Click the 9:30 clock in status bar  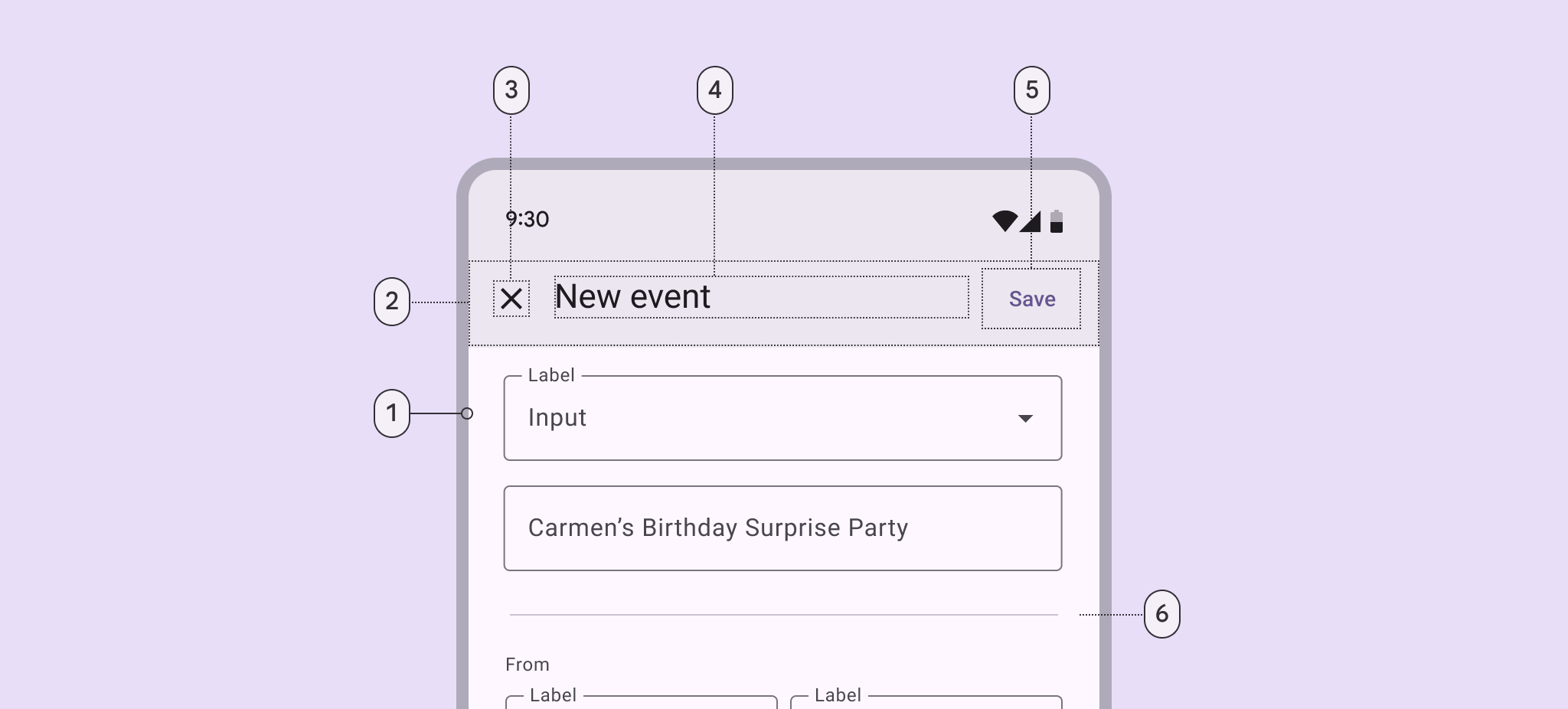click(x=528, y=220)
